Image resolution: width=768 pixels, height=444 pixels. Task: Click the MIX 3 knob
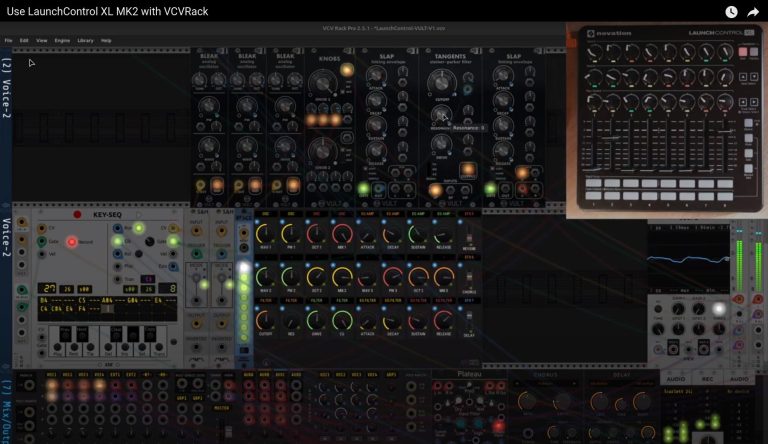point(444,277)
